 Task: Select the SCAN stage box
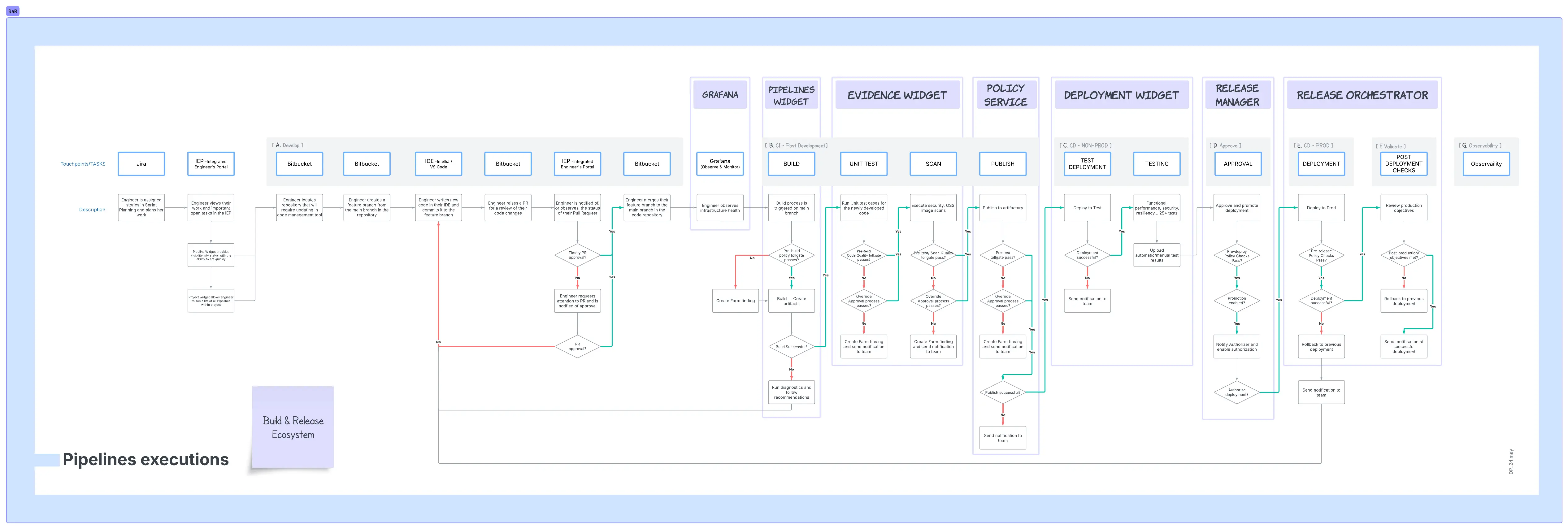coord(933,164)
